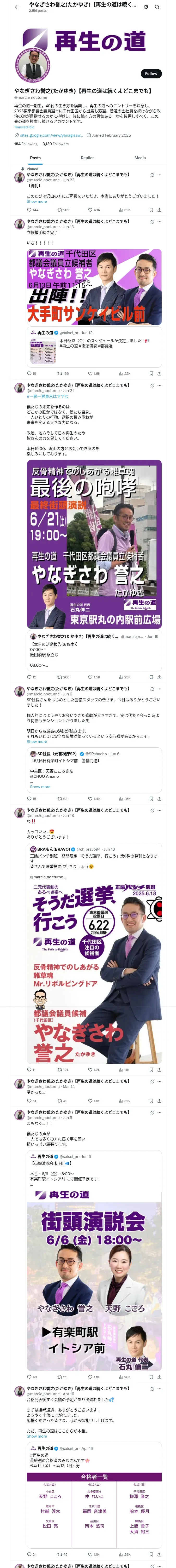Expand "Show more" on the pinned post
The width and height of the screenshot is (176, 1568).
(37, 201)
